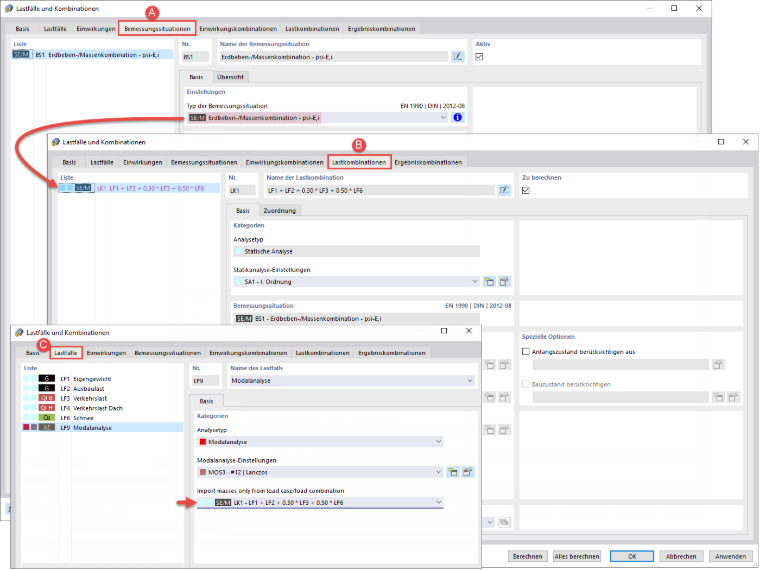Create new static analysis settings icon

point(490,282)
